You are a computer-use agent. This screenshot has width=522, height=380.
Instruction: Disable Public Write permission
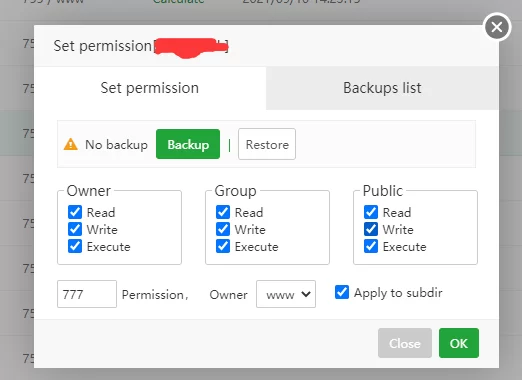click(x=371, y=229)
